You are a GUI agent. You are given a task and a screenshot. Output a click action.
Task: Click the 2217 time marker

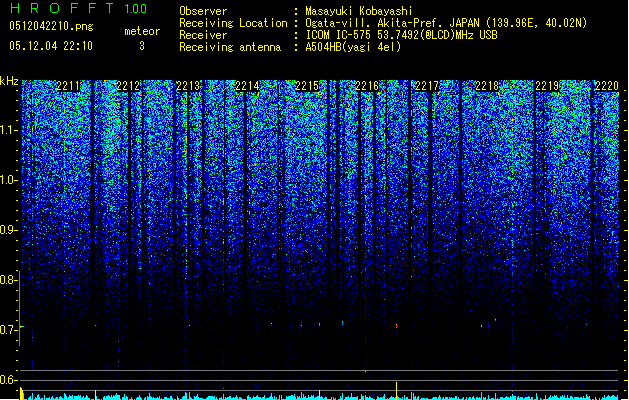pos(427,86)
